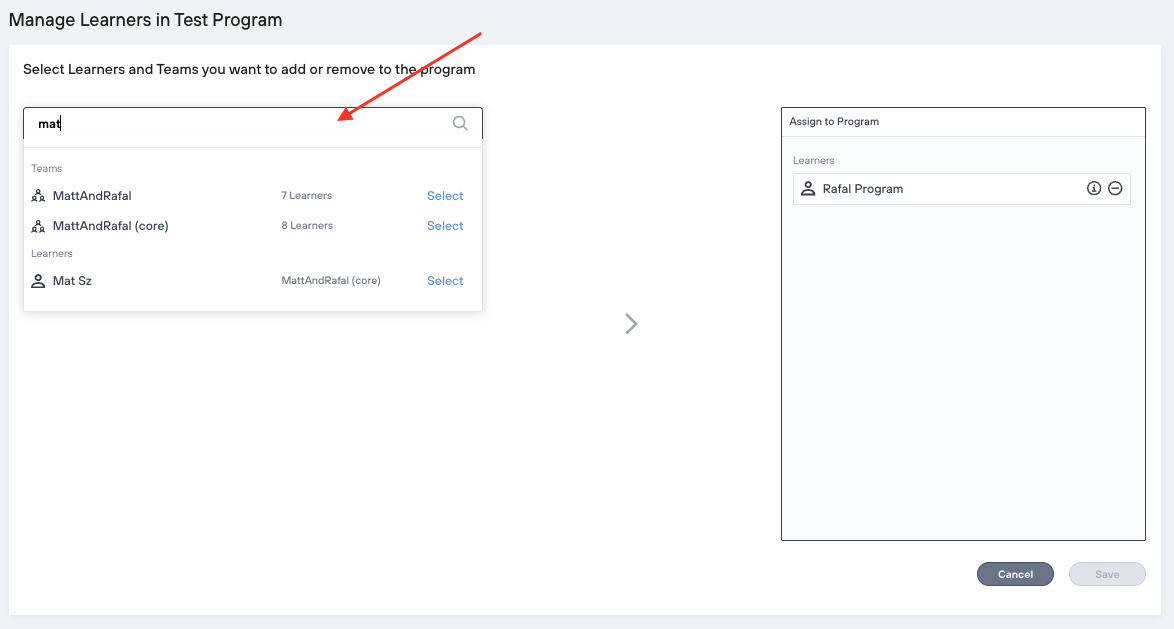Click the person icon beside Mat Sz
Viewport: 1174px width, 629px height.
tap(39, 281)
